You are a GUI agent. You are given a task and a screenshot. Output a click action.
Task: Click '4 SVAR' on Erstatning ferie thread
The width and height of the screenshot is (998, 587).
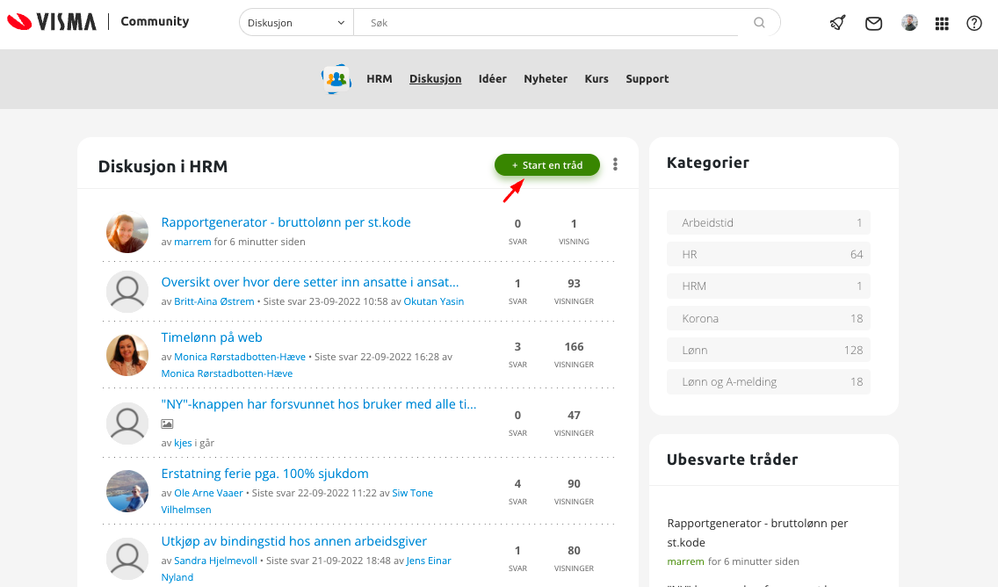[517, 492]
